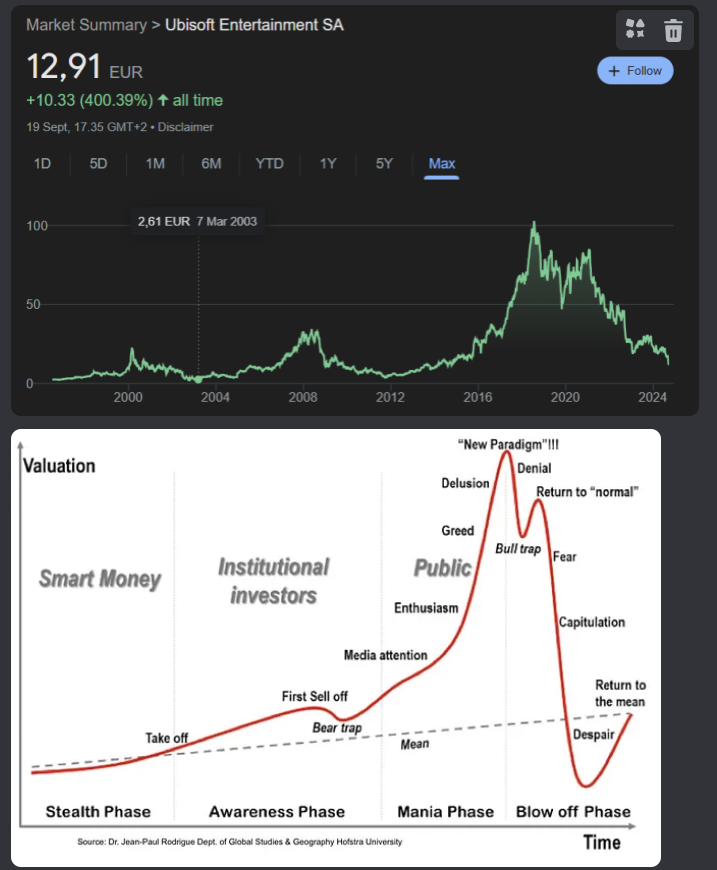Switch chart to 5D range

coord(98,163)
